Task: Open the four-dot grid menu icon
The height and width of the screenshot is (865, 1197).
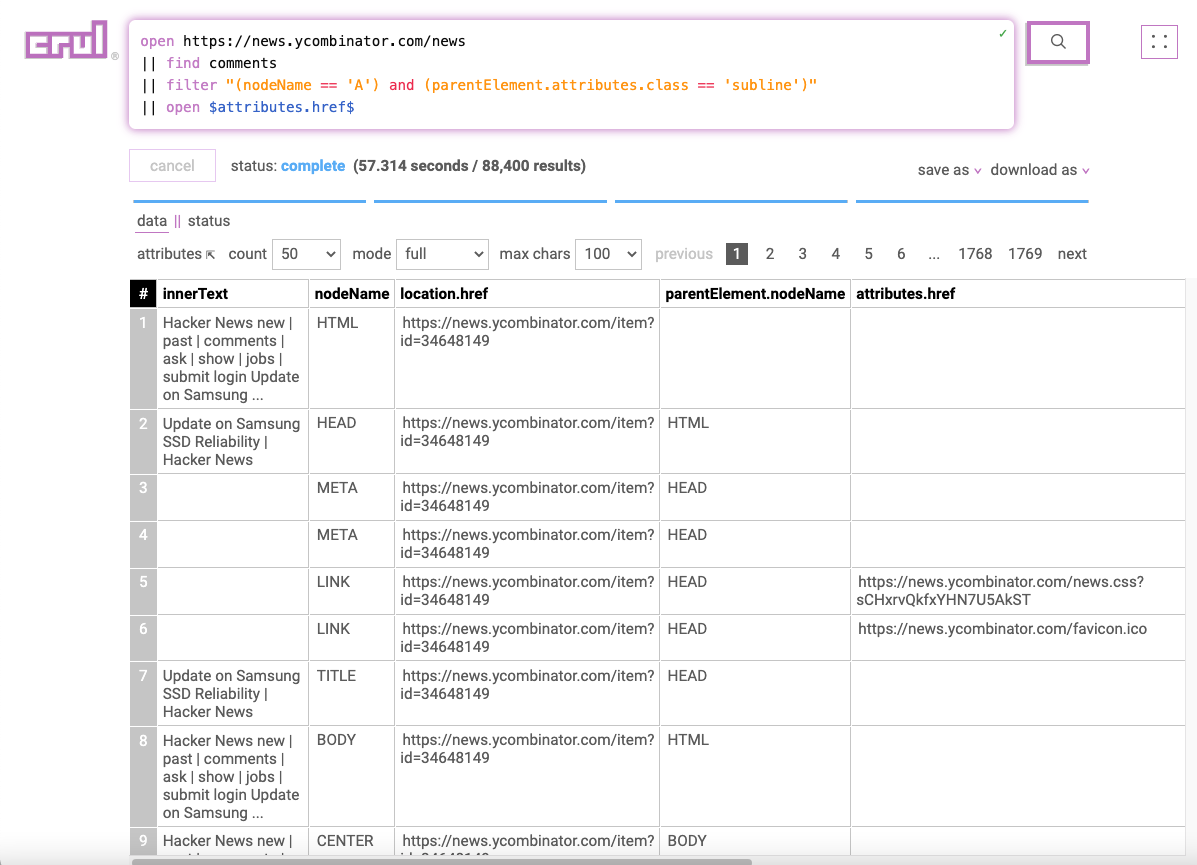Action: (x=1159, y=41)
